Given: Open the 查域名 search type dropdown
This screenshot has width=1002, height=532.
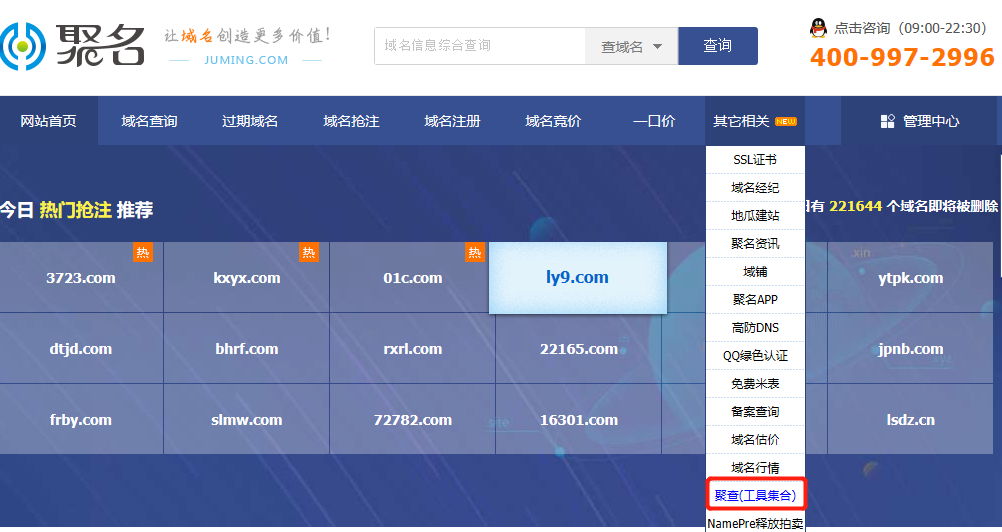Looking at the screenshot, I should 631,46.
